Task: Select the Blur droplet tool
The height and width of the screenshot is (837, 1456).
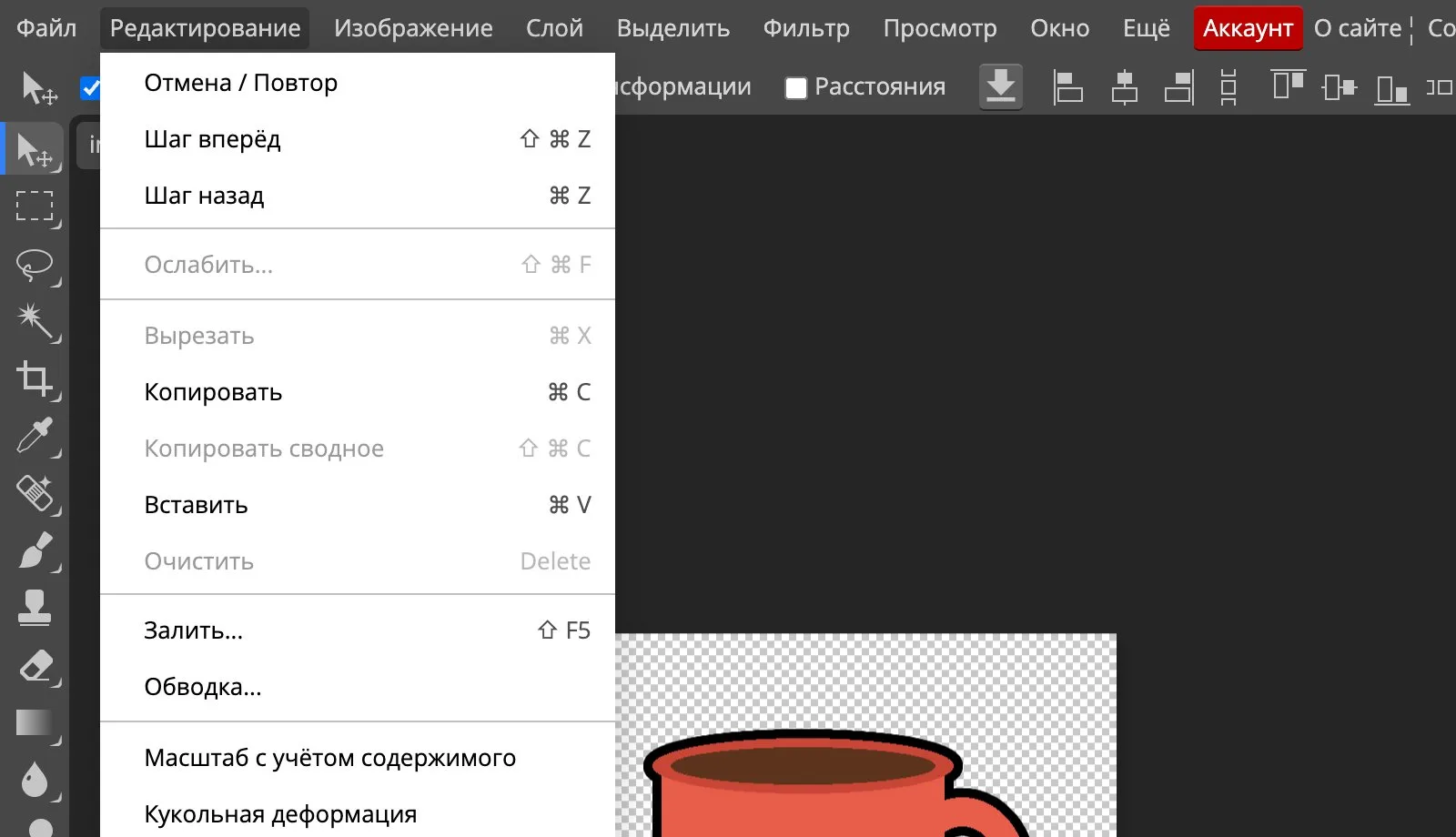Action: (x=35, y=780)
